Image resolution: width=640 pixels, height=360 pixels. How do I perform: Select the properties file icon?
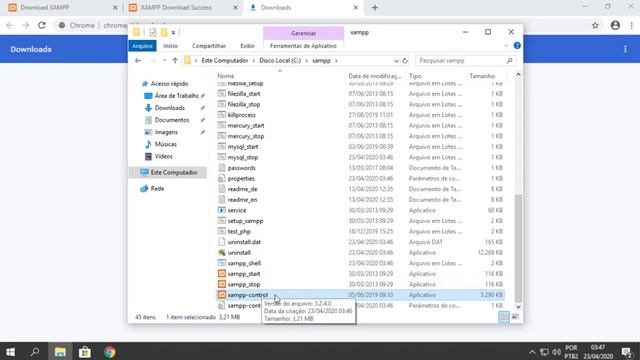pyautogui.click(x=222, y=178)
